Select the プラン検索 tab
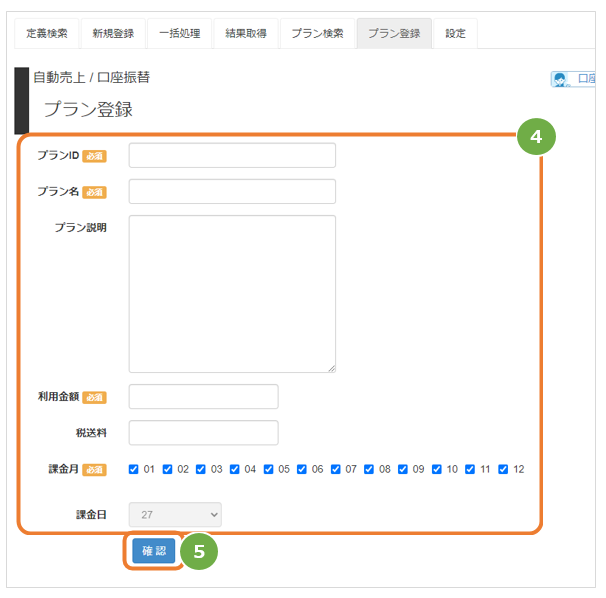 [x=317, y=33]
